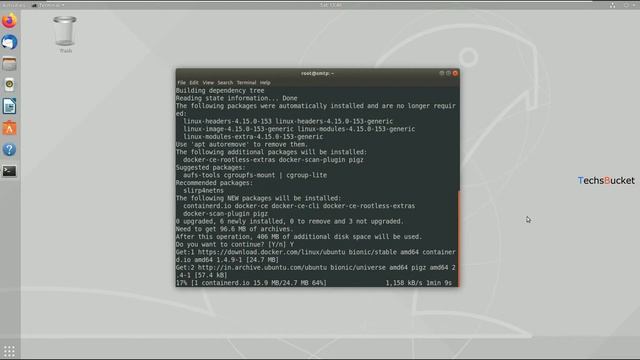Viewport: 640px width, 360px height.
Task: Click the 'Recommended packages:' line
Action: (x=214, y=183)
